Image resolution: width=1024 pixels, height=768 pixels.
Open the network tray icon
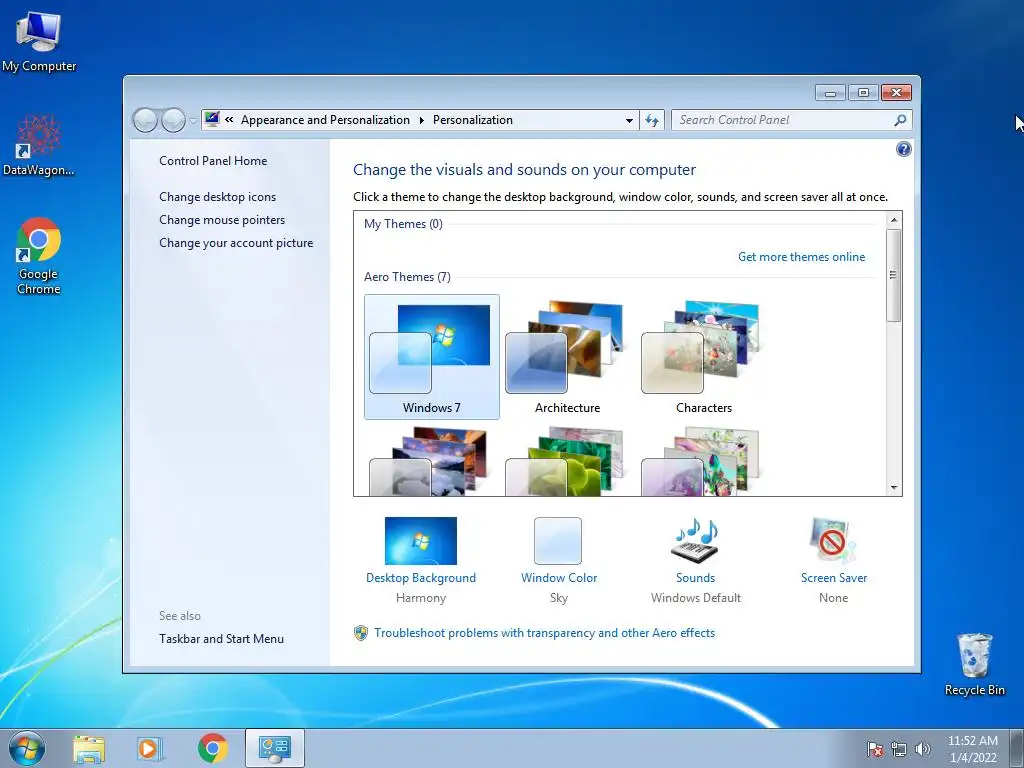pyautogui.click(x=899, y=749)
